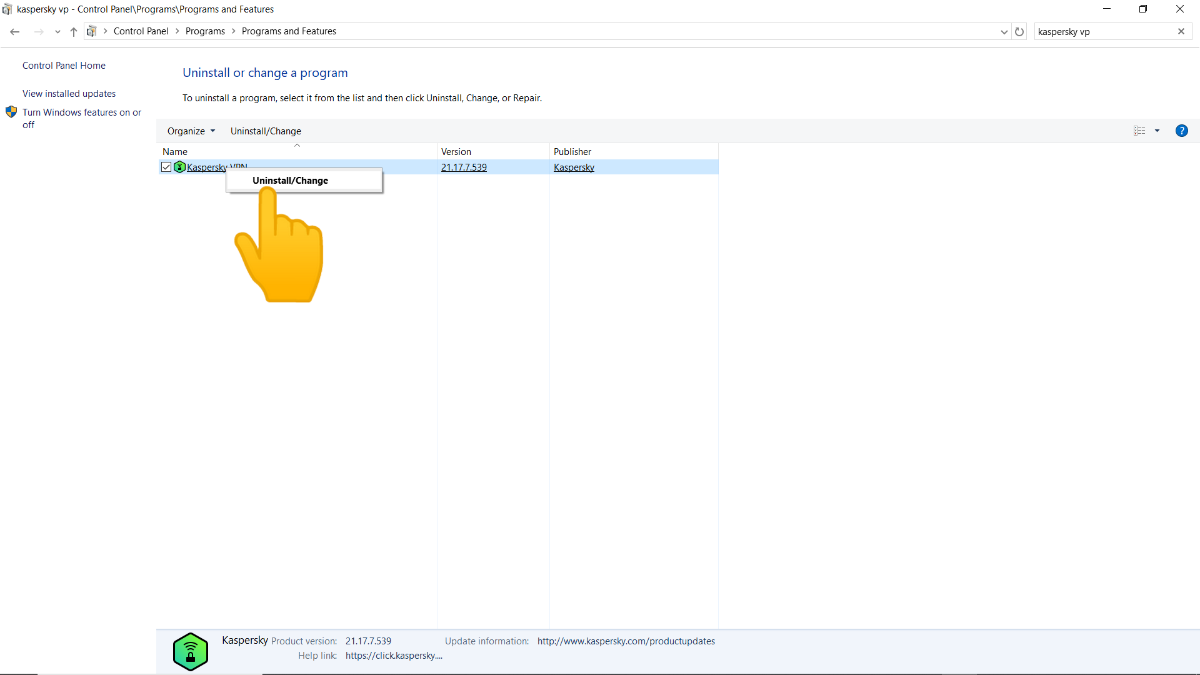Go up one level with up arrow

(x=74, y=32)
